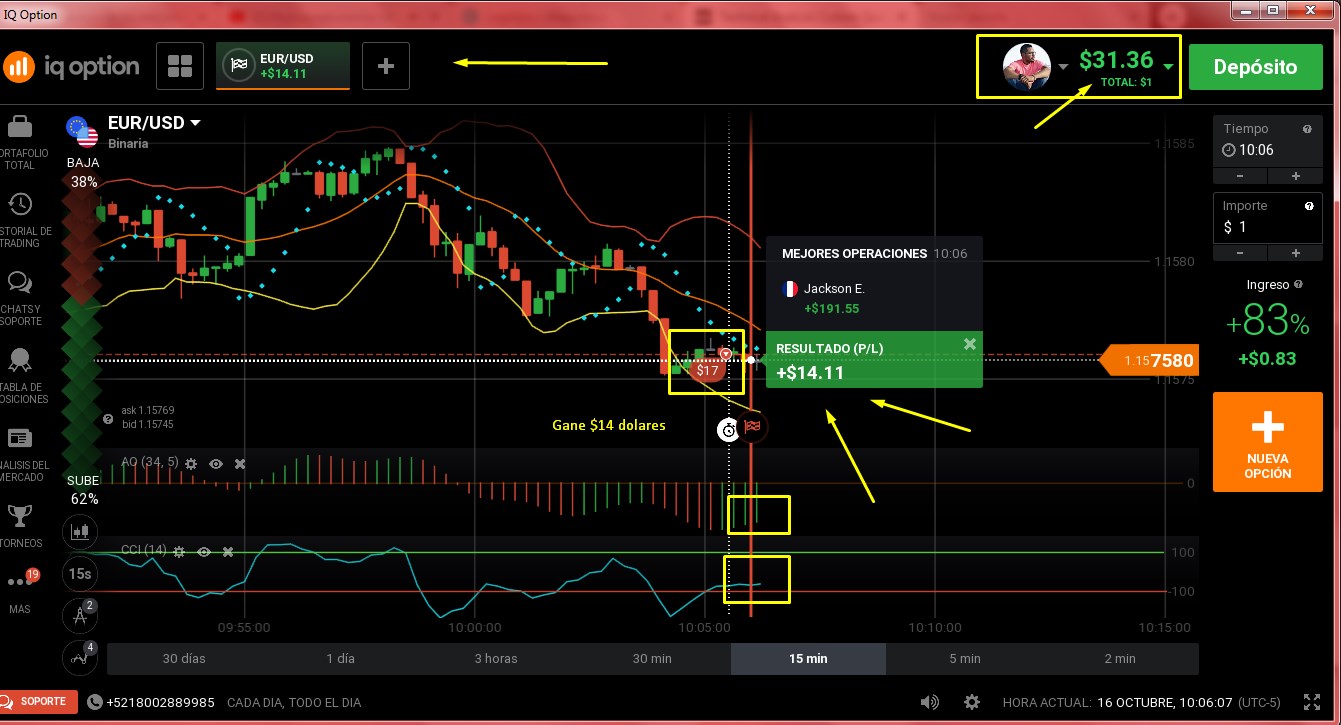
Task: Click the ask/bid help question mark
Action: click(x=108, y=420)
